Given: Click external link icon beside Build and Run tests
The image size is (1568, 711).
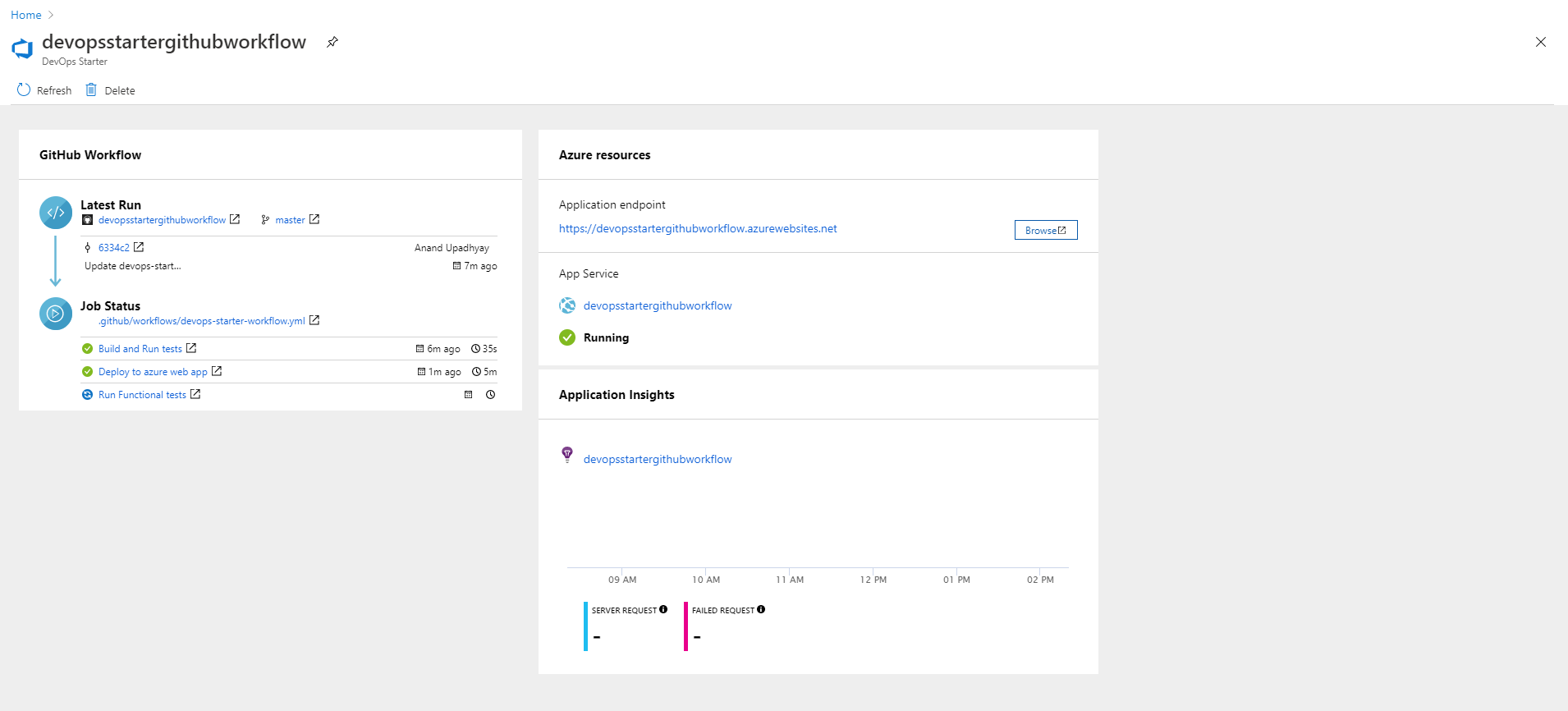Looking at the screenshot, I should (x=191, y=348).
